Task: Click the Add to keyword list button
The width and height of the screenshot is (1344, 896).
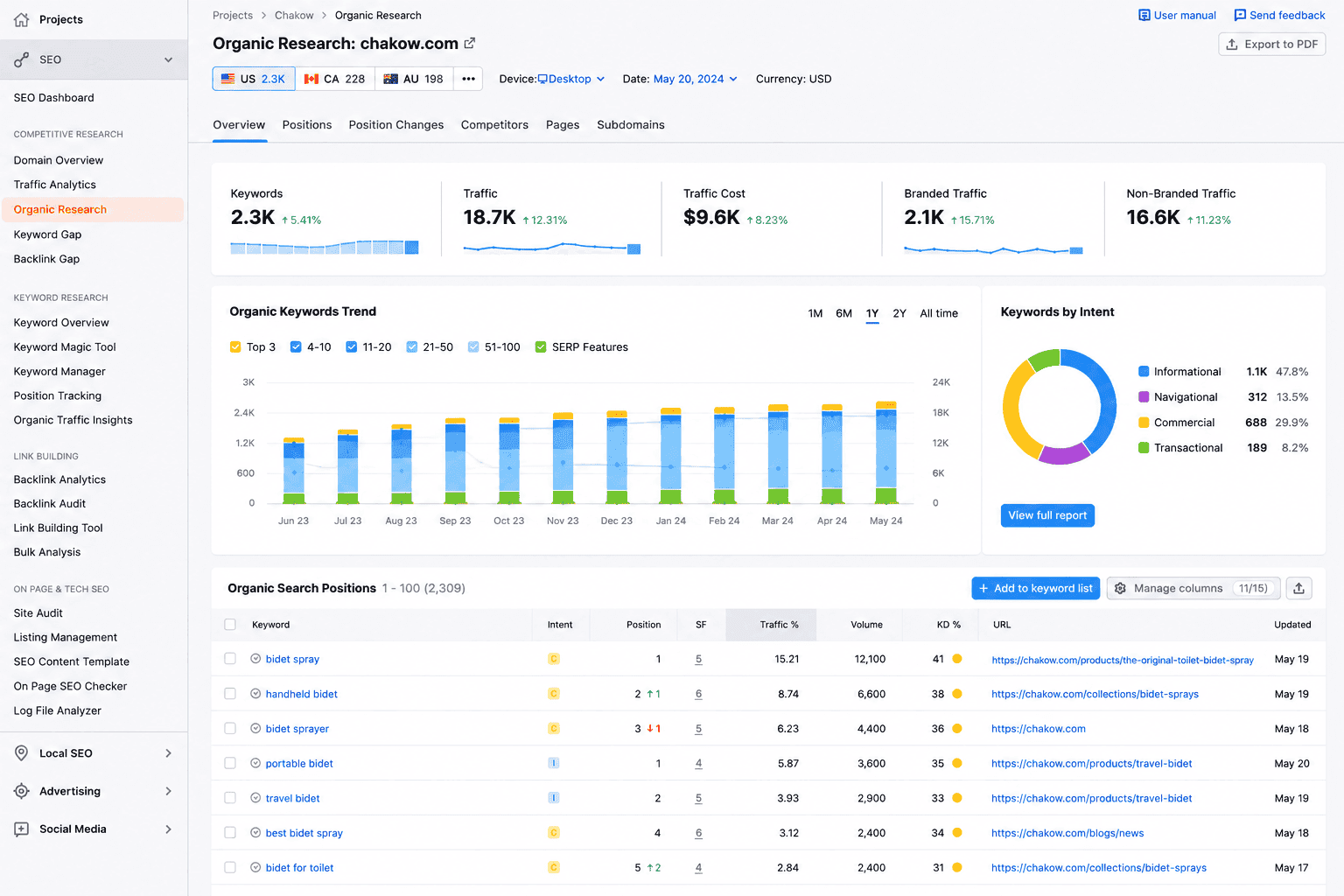Action: click(x=1035, y=588)
